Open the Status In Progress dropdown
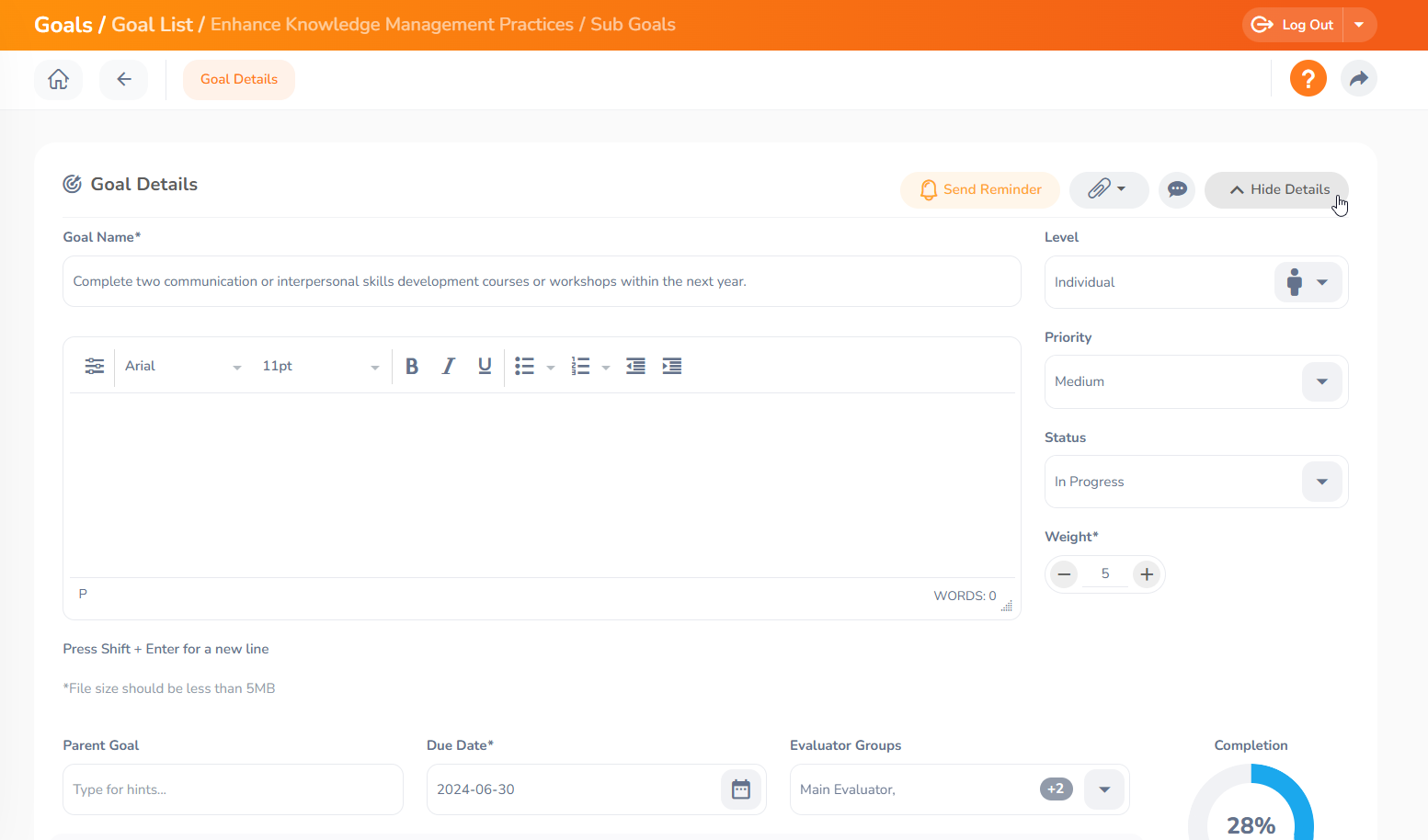The image size is (1428, 840). pos(1195,482)
